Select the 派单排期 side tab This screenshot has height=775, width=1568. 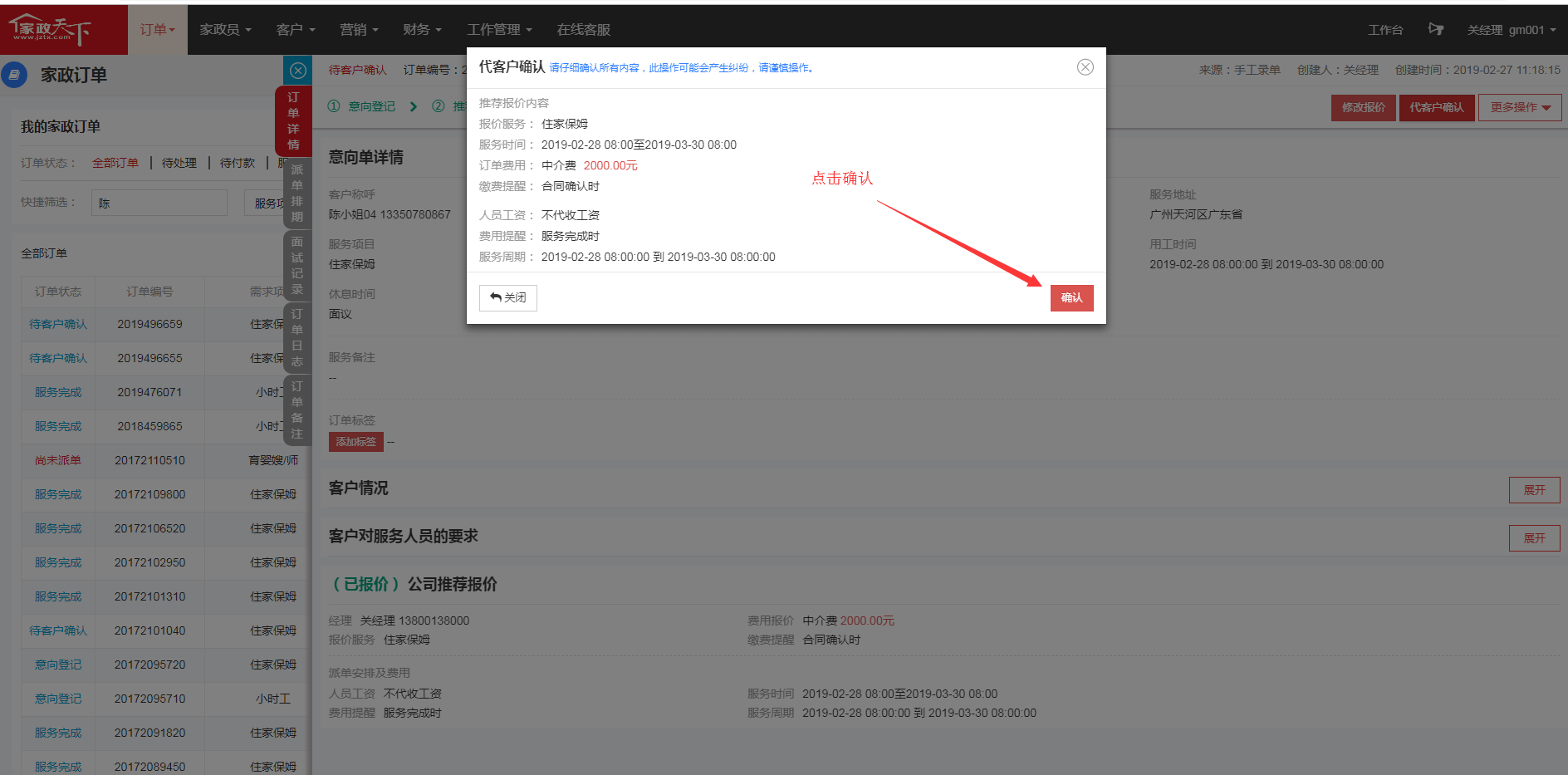pyautogui.click(x=296, y=193)
